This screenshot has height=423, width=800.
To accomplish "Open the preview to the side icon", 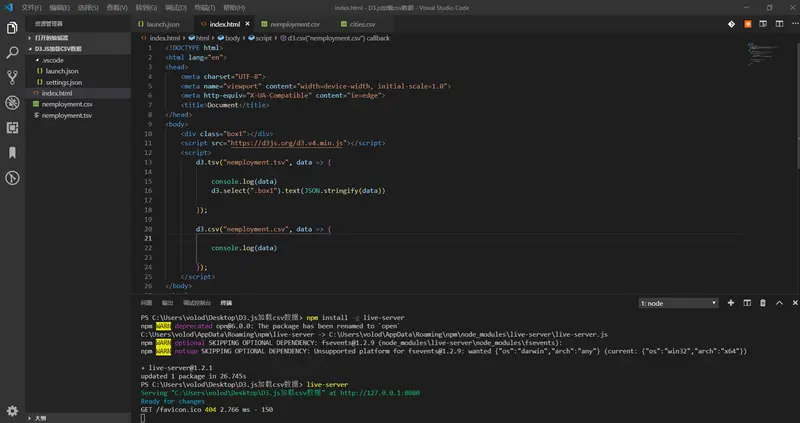I will pos(763,24).
